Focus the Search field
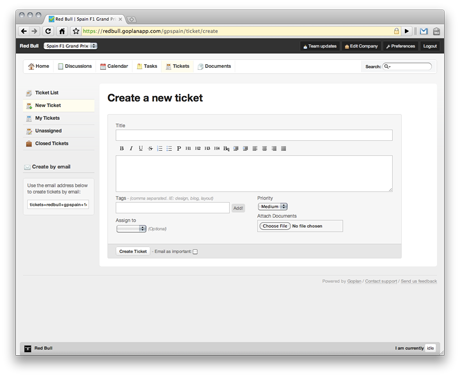 407,66
